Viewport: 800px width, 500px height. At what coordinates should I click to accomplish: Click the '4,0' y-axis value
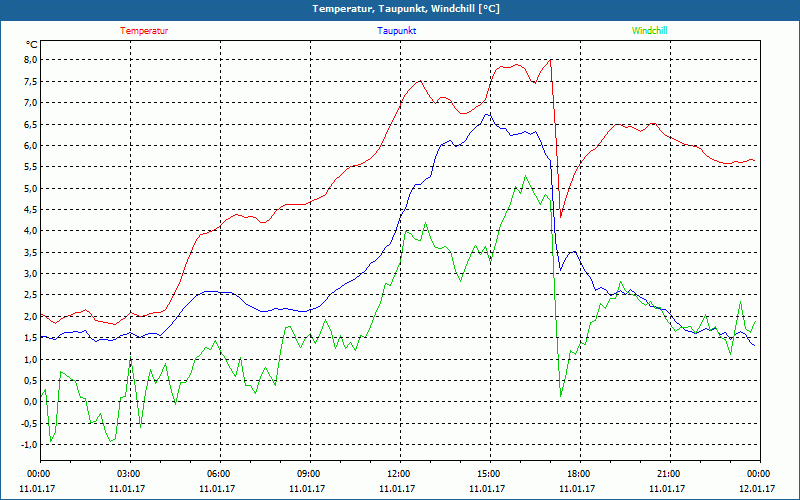31,231
